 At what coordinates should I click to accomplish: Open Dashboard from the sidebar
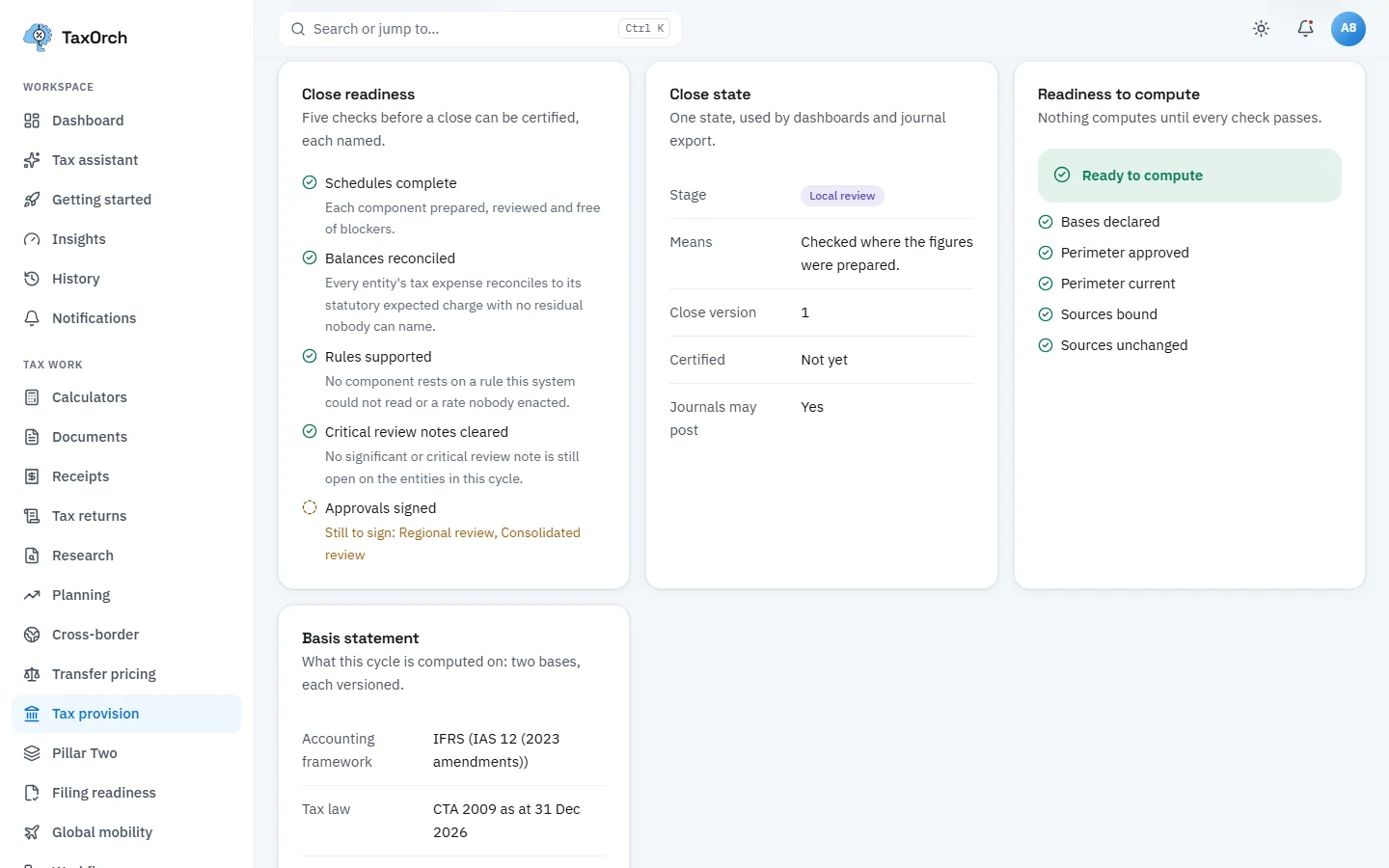(x=126, y=121)
